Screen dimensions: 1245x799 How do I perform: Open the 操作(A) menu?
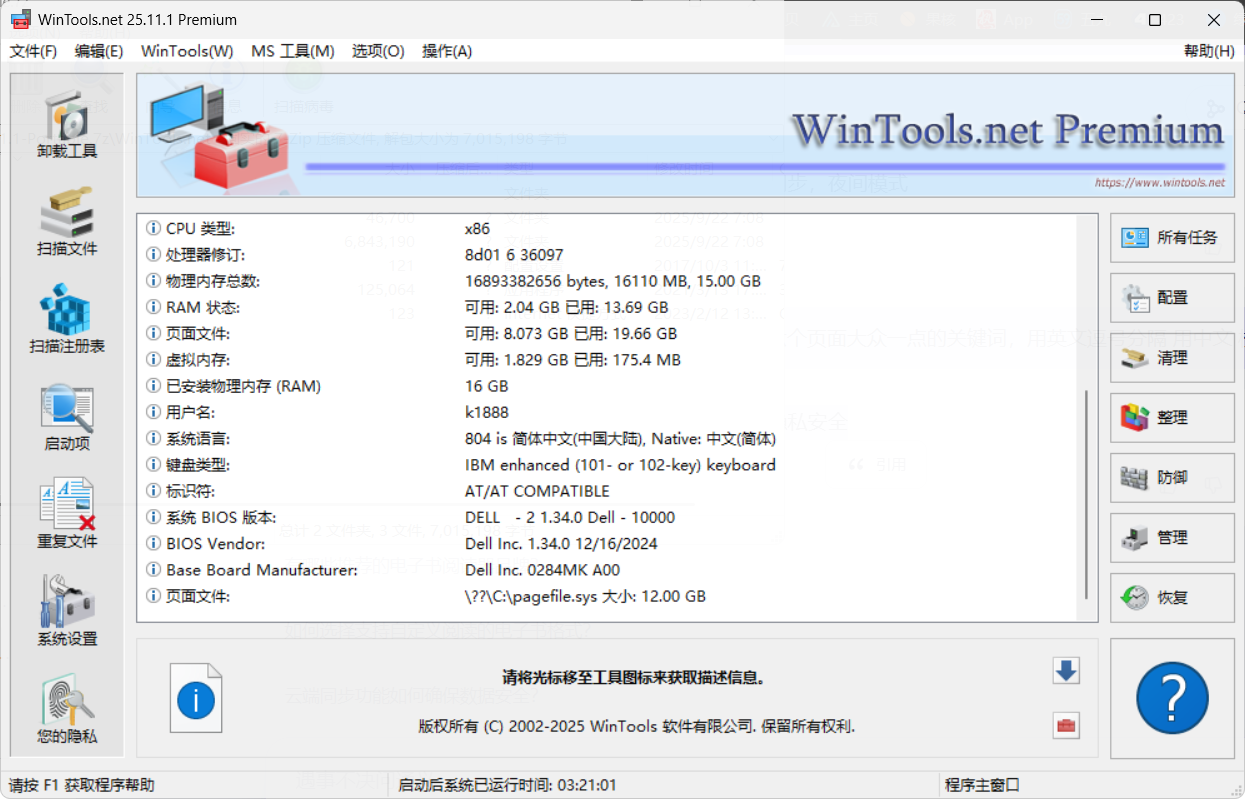pos(447,51)
